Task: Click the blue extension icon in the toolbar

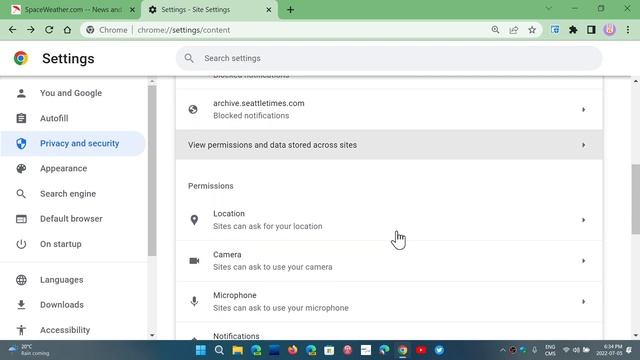Action: click(x=555, y=30)
